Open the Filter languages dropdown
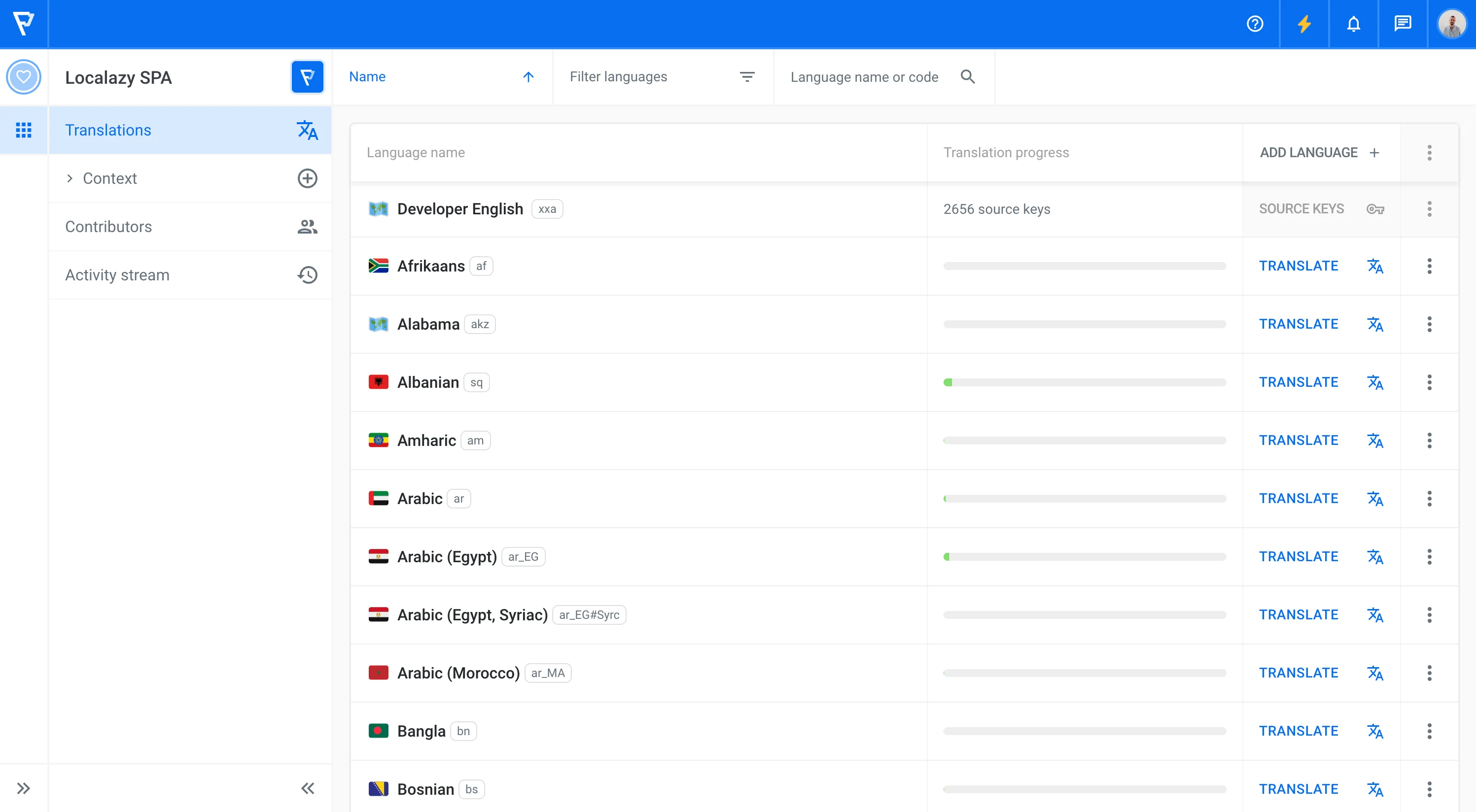The height and width of the screenshot is (812, 1476). pyautogui.click(x=663, y=77)
